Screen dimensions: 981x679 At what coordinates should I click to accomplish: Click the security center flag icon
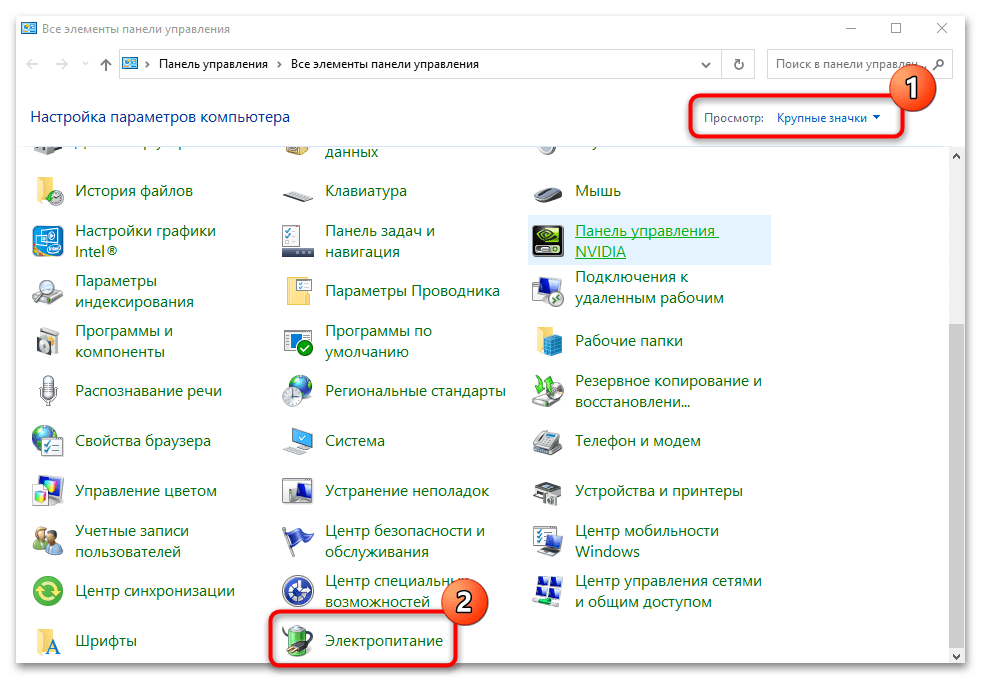click(298, 541)
